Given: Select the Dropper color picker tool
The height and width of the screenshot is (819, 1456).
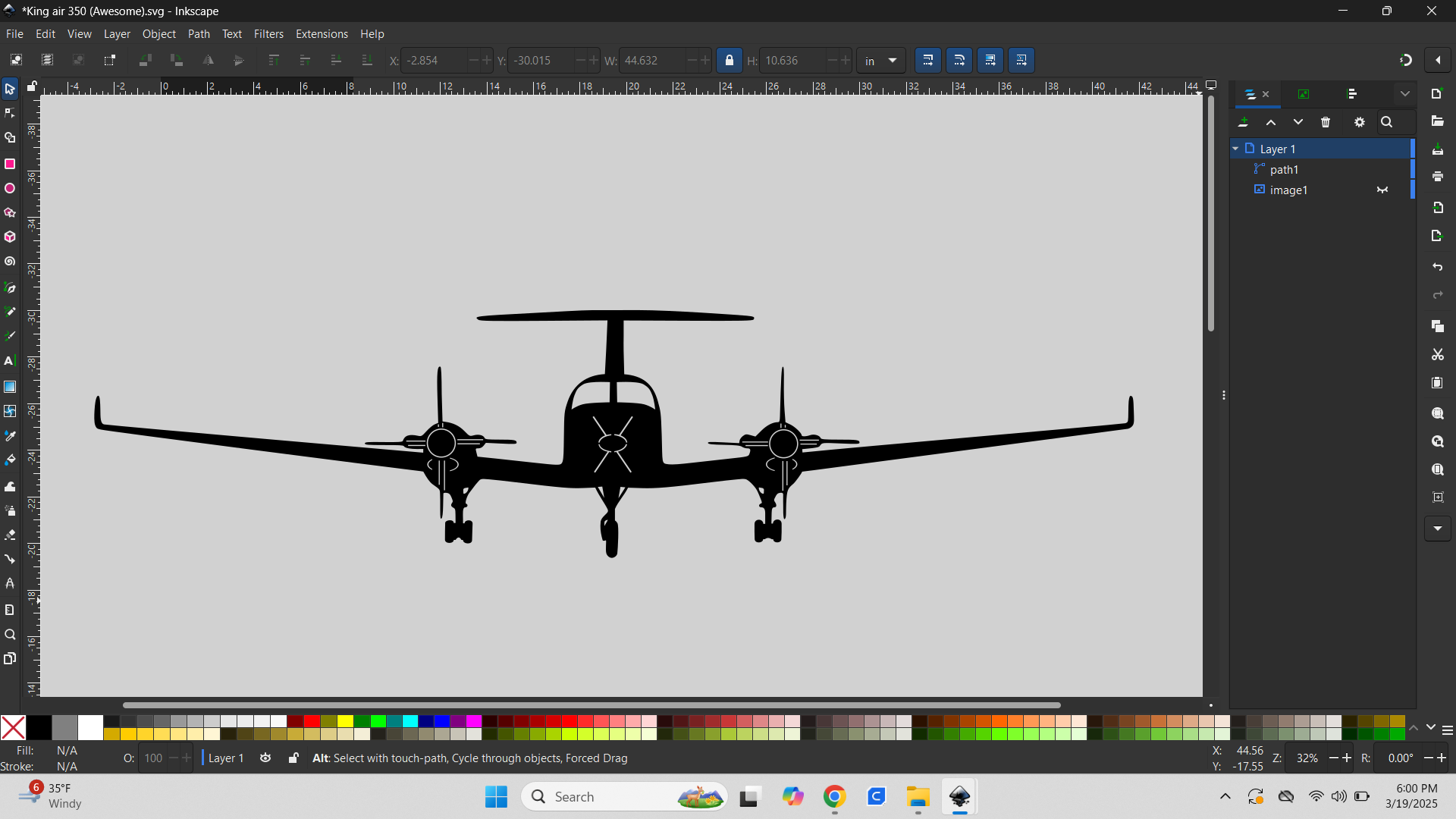Looking at the screenshot, I should [10, 436].
